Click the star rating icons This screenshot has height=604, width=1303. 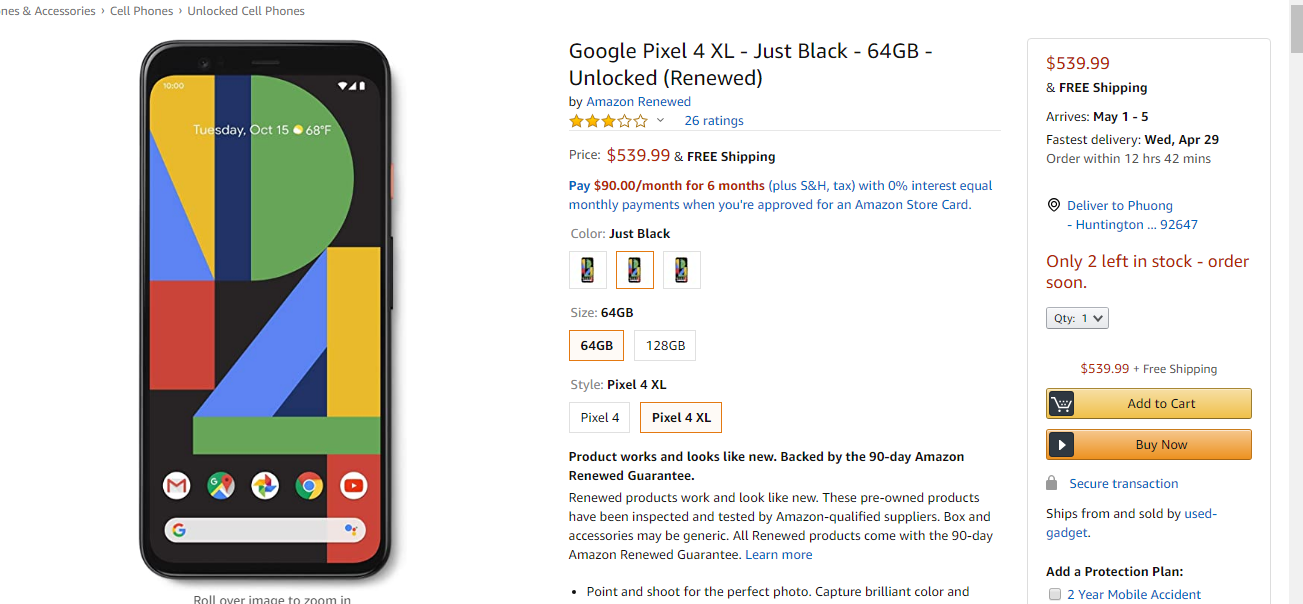click(x=608, y=121)
